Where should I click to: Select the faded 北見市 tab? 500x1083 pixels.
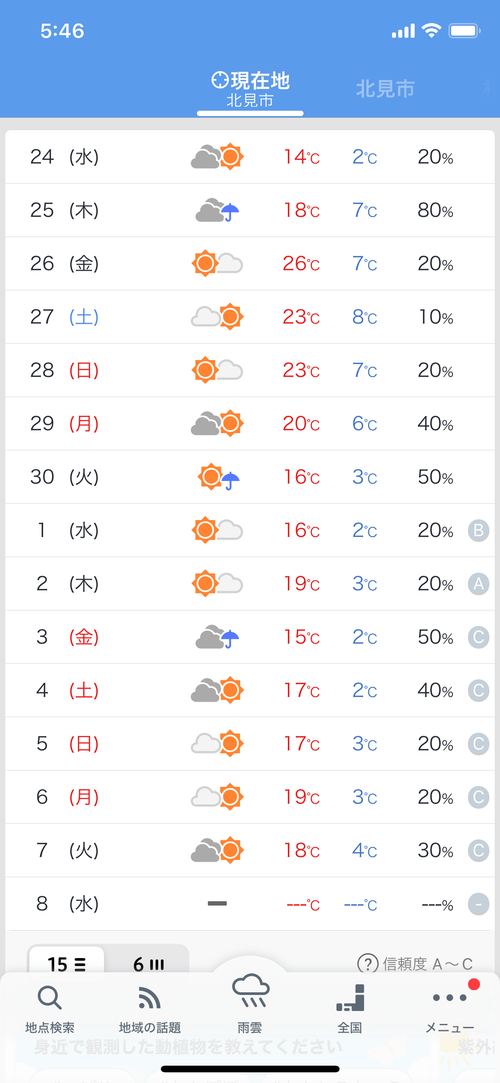(385, 89)
